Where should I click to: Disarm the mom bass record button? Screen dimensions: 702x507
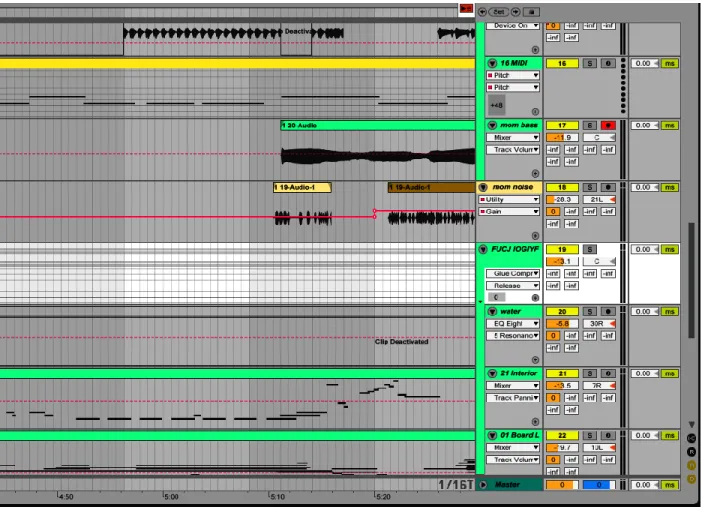[x=608, y=125]
